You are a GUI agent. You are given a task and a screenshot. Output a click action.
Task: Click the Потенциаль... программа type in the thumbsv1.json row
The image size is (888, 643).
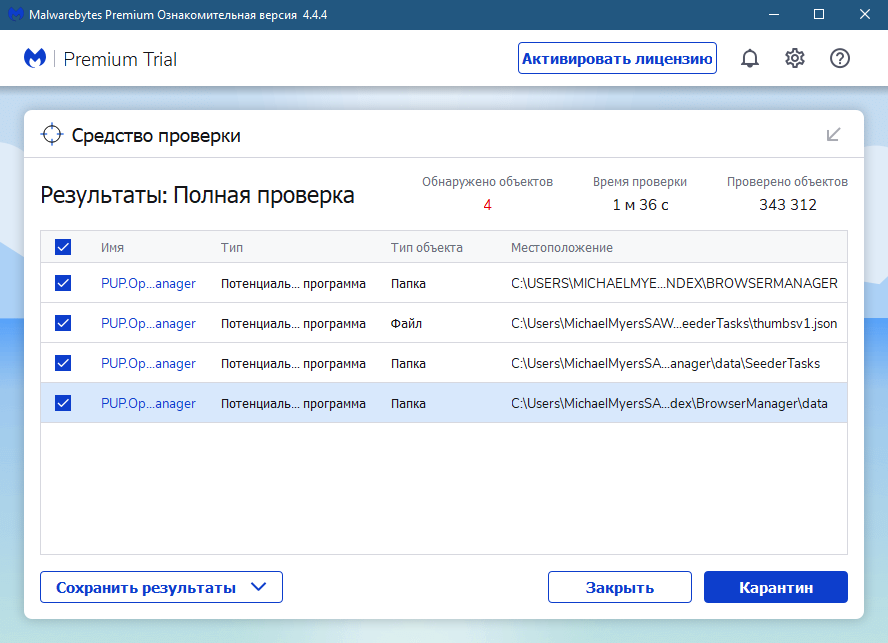click(293, 323)
